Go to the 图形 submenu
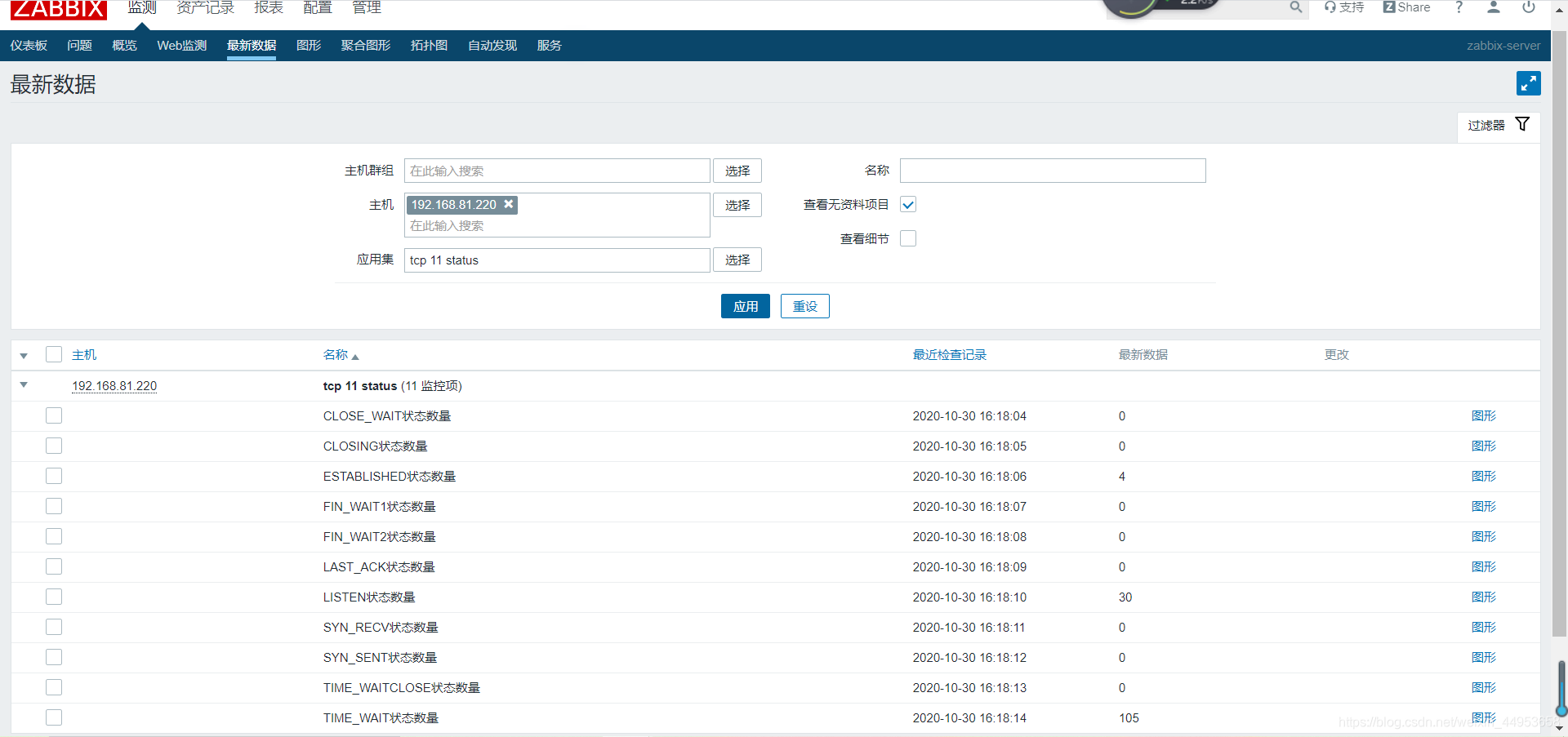The image size is (1568, 737). (309, 46)
